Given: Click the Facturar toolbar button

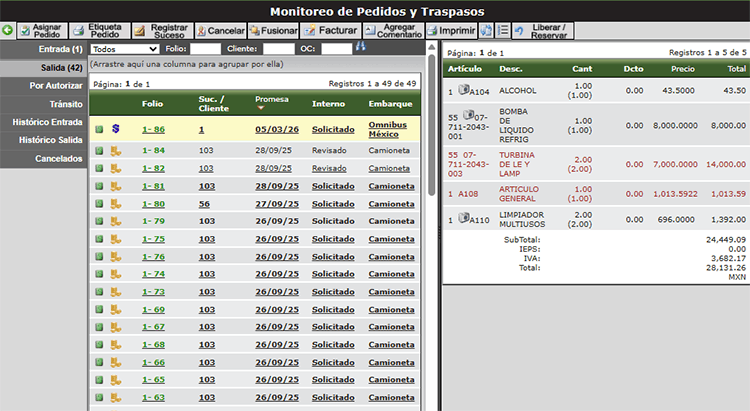Looking at the screenshot, I should pos(331,31).
